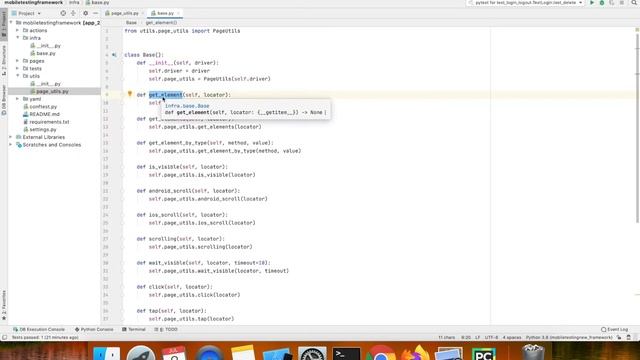
Task: Collapse the infra folder
Action: (x=18, y=38)
